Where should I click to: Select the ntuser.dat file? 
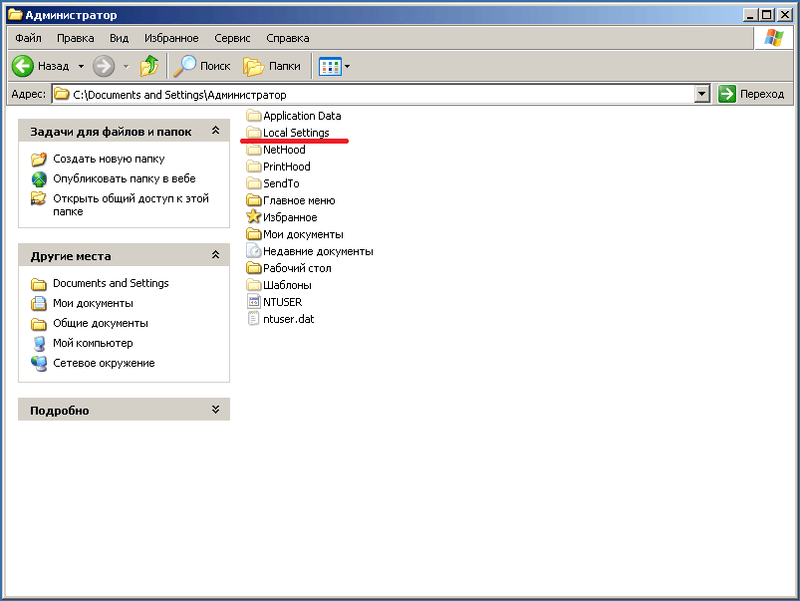coord(288,319)
